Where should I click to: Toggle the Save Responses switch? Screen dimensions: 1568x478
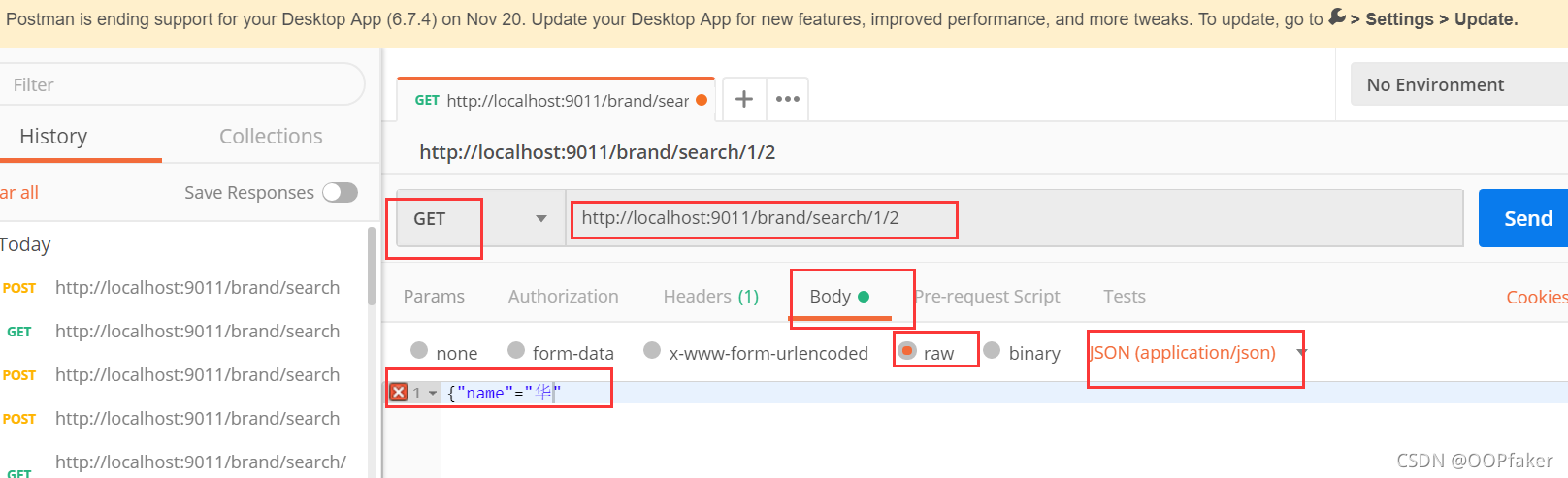coord(341,192)
